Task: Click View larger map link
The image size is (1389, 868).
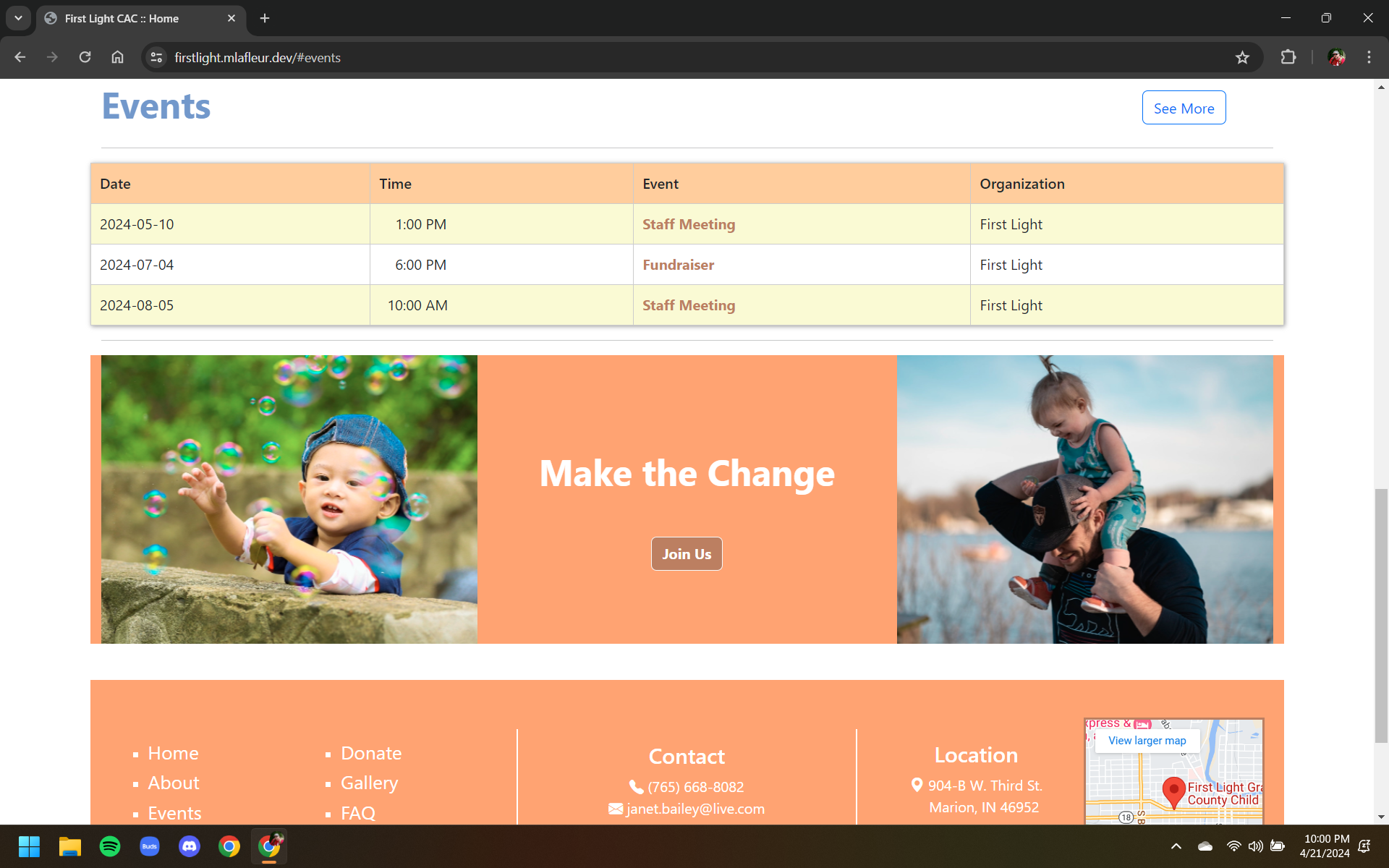Action: (x=1147, y=741)
